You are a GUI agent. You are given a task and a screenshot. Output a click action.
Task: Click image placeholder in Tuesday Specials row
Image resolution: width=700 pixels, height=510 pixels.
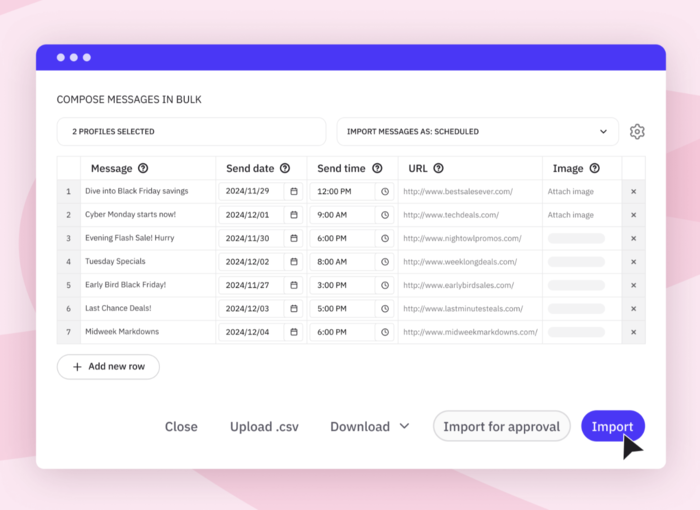(576, 262)
